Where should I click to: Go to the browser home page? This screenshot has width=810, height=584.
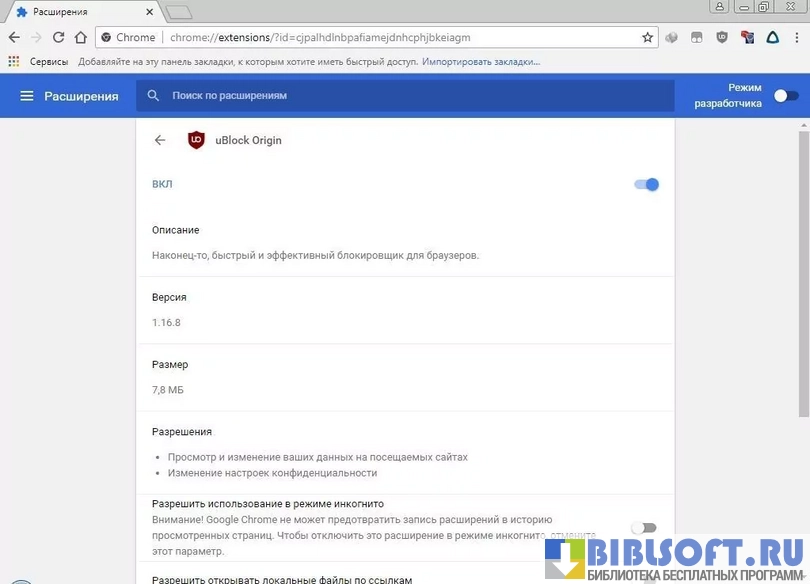(x=81, y=37)
